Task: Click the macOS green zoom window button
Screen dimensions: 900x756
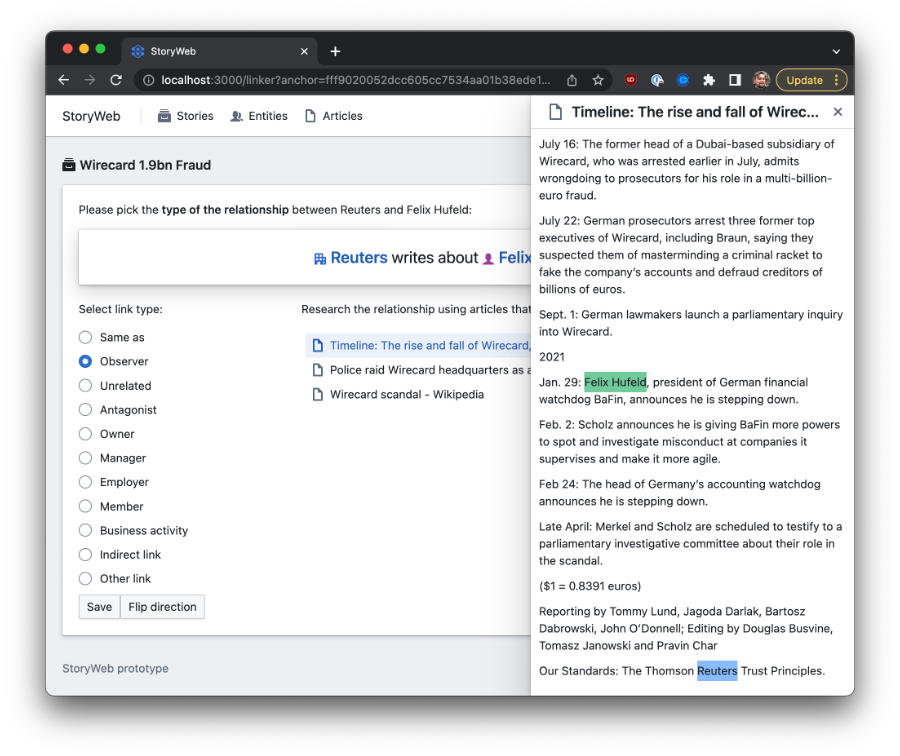Action: pyautogui.click(x=100, y=49)
